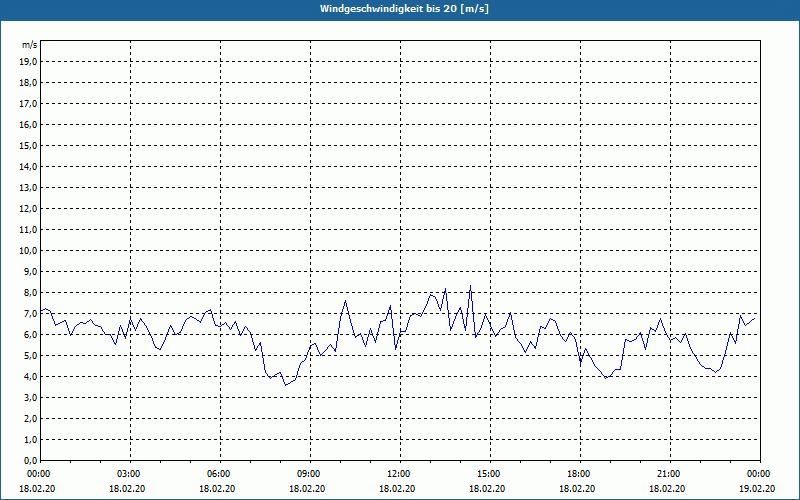
Task: Select the 19.02.20 date label
Action: tap(757, 488)
